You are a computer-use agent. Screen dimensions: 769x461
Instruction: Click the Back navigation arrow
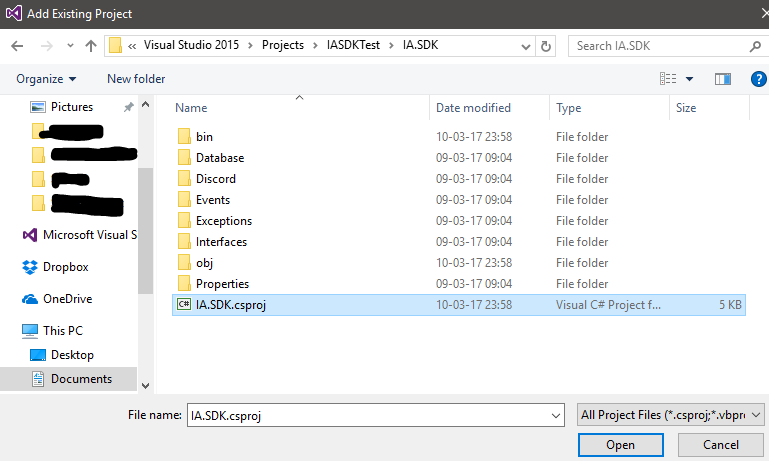(x=17, y=46)
